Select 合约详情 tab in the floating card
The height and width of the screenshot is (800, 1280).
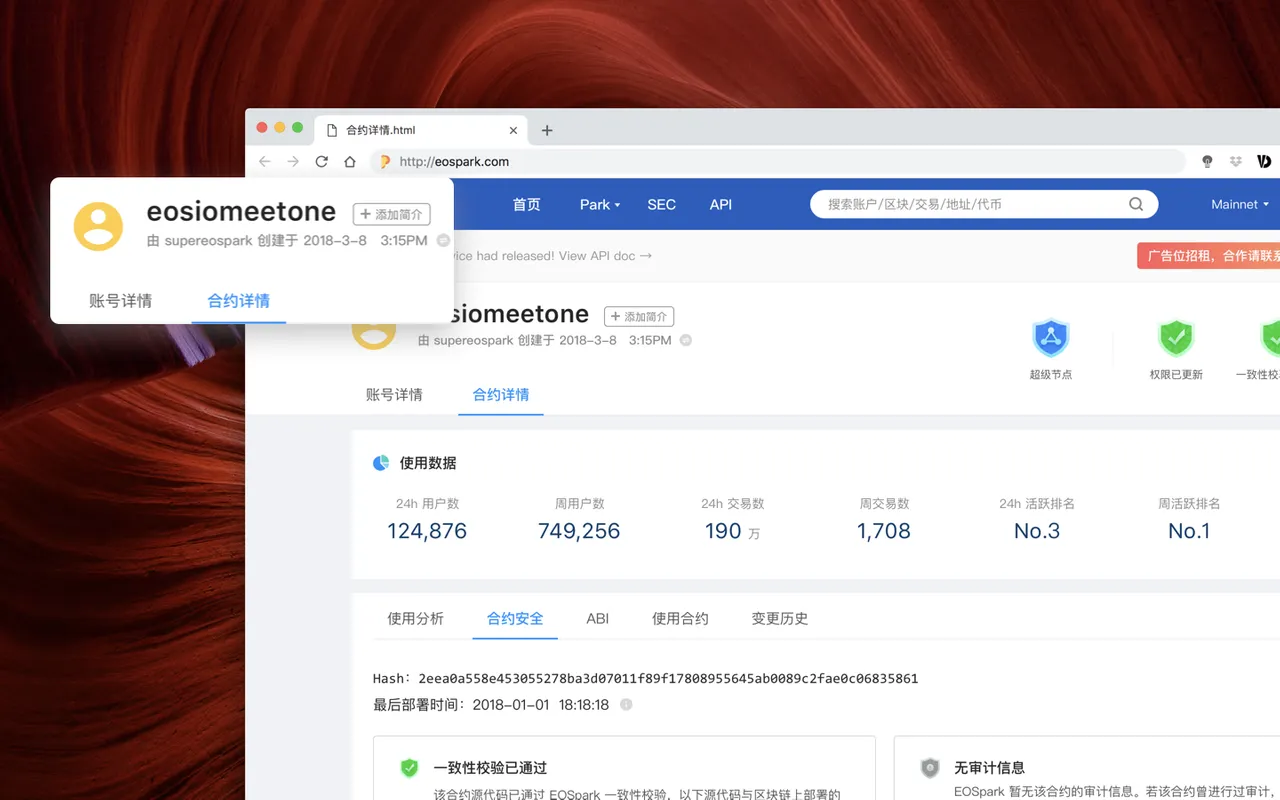point(239,301)
